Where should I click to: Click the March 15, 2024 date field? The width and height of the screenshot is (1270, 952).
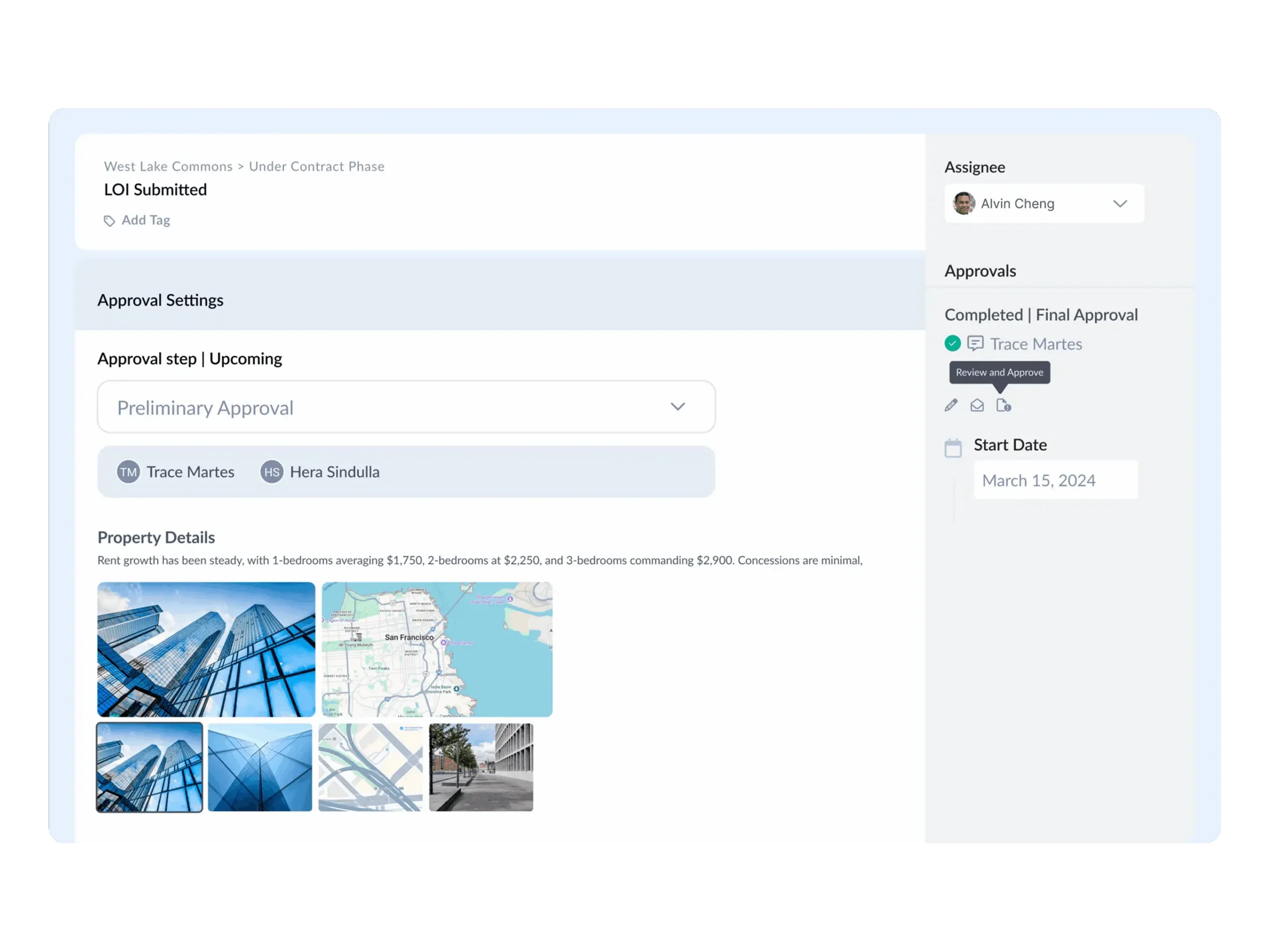pos(1055,480)
